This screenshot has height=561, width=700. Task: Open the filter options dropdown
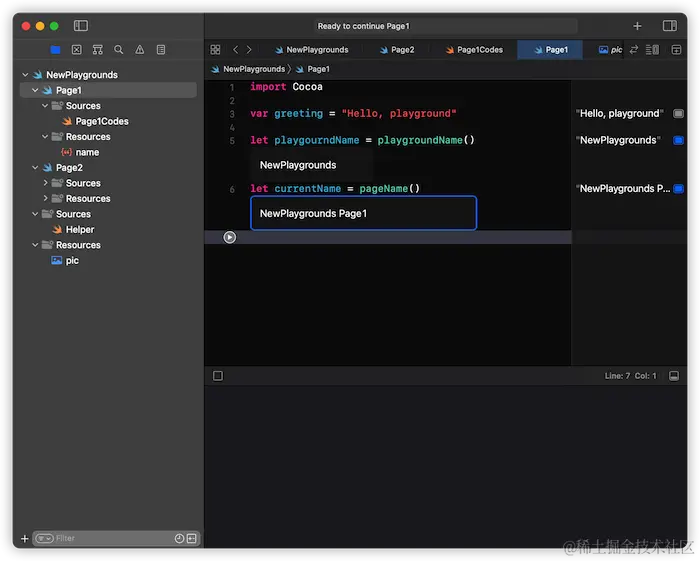pos(44,539)
